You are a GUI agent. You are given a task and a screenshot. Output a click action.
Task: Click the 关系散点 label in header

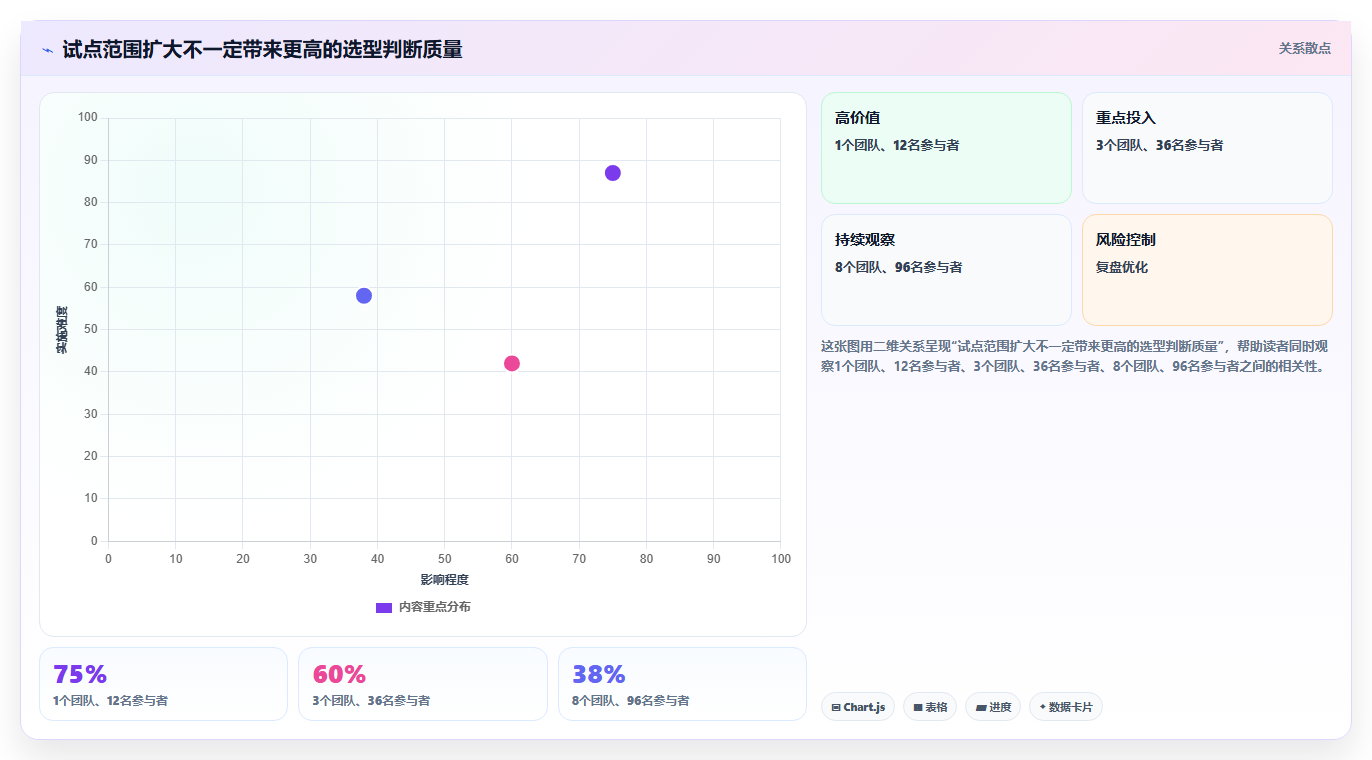(x=1304, y=48)
